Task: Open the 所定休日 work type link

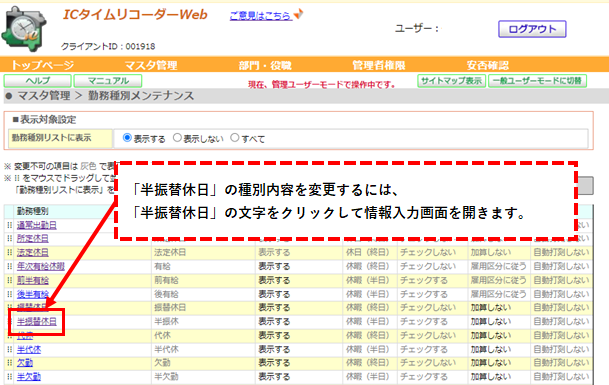Action: [x=33, y=238]
